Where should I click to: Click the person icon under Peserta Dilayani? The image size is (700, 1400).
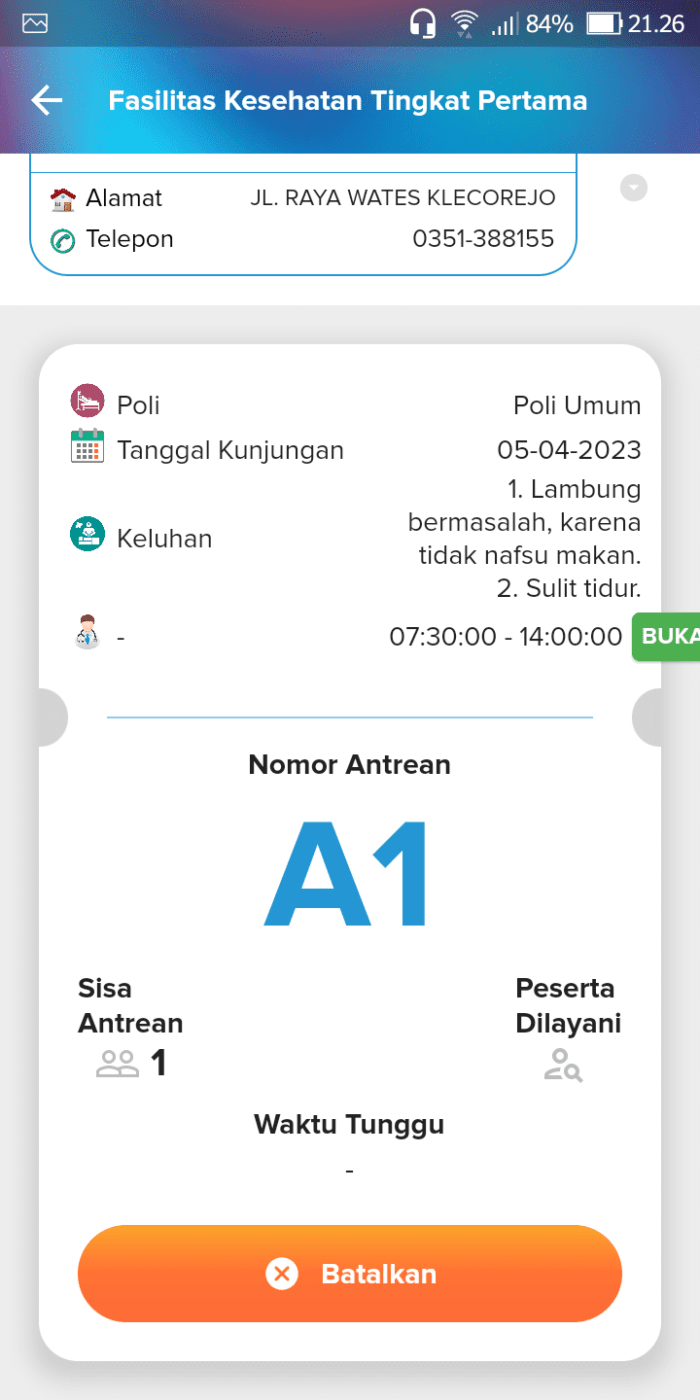(563, 1066)
